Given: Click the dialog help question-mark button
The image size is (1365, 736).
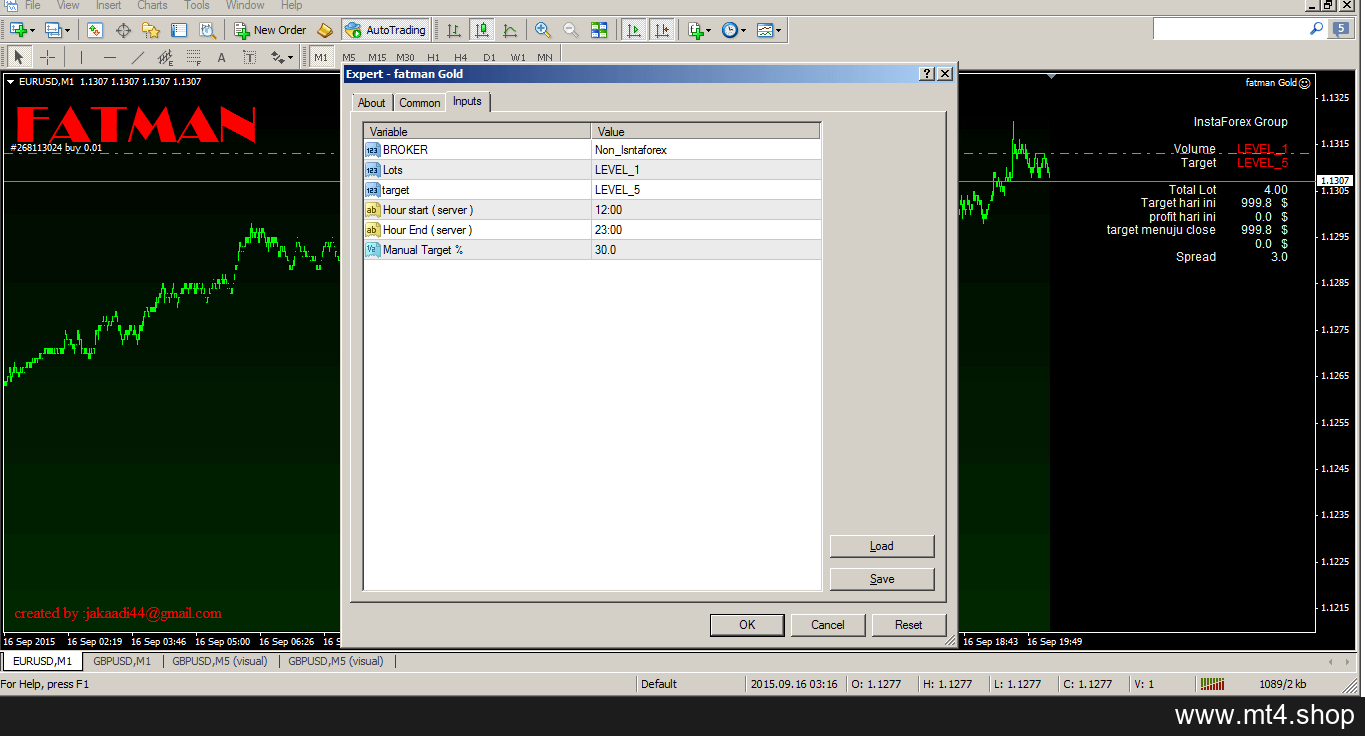Looking at the screenshot, I should 927,74.
